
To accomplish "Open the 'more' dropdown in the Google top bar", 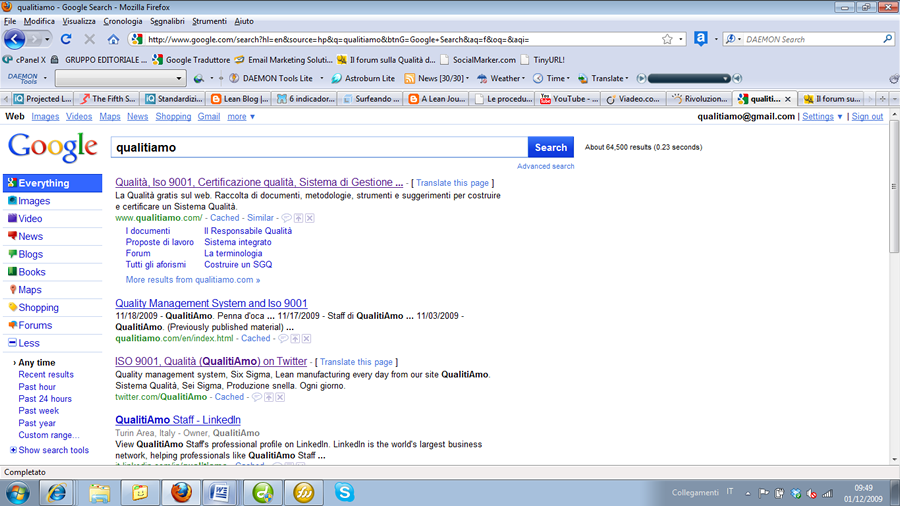I will pos(241,116).
